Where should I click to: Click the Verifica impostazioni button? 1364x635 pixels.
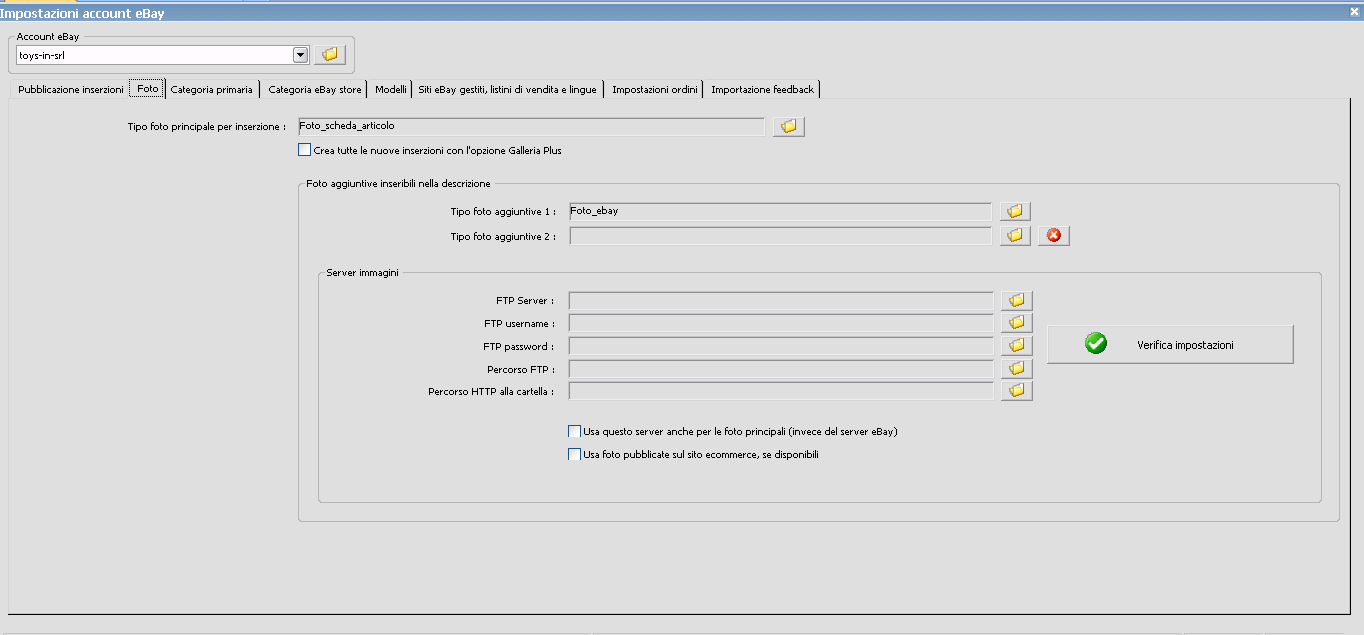[x=1170, y=345]
